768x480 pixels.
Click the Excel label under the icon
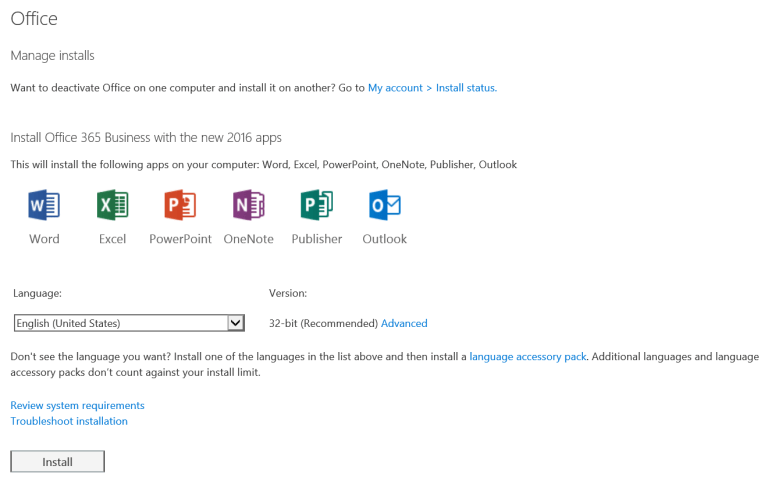point(113,239)
